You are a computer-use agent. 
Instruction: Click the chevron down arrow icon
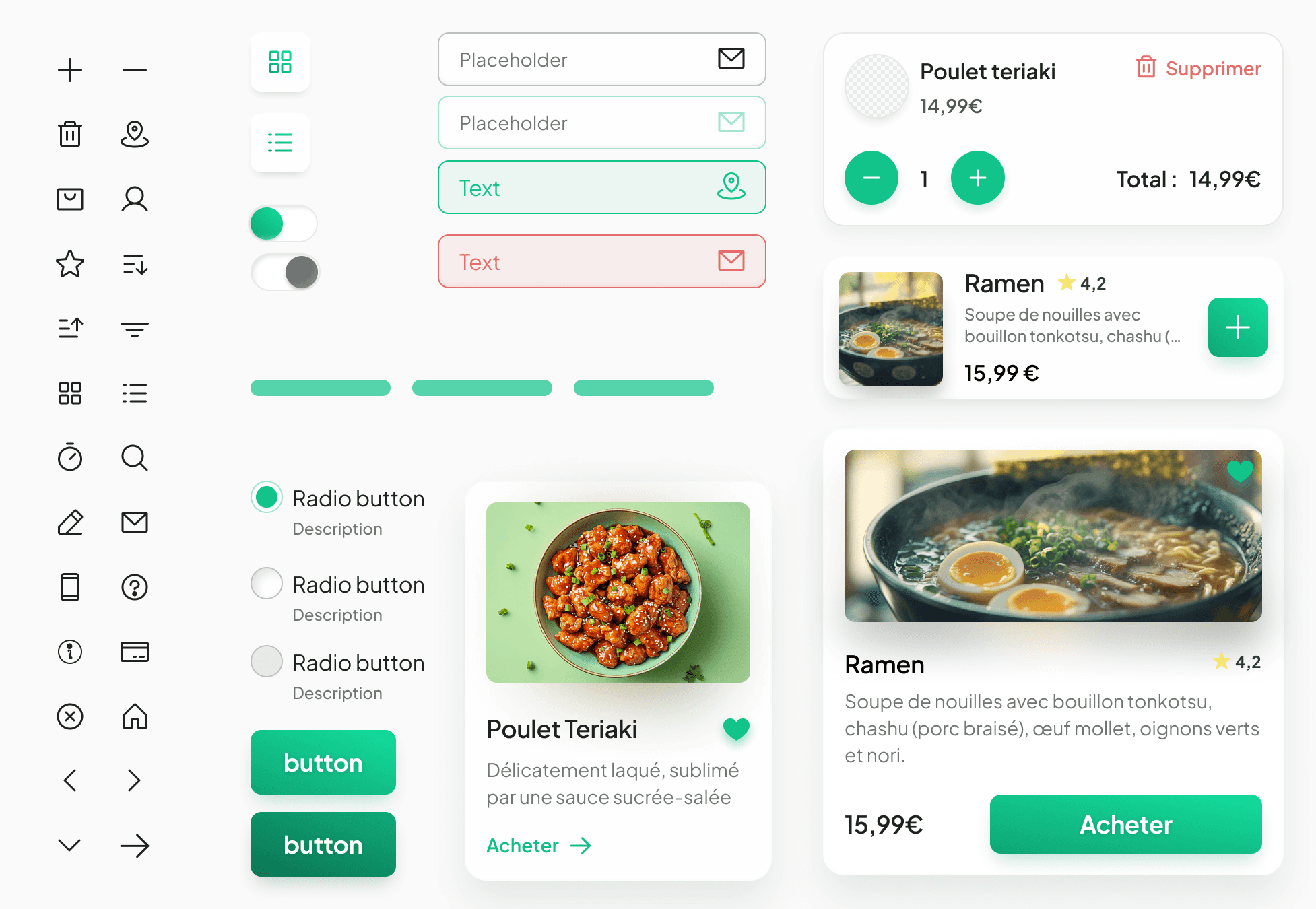tap(69, 845)
